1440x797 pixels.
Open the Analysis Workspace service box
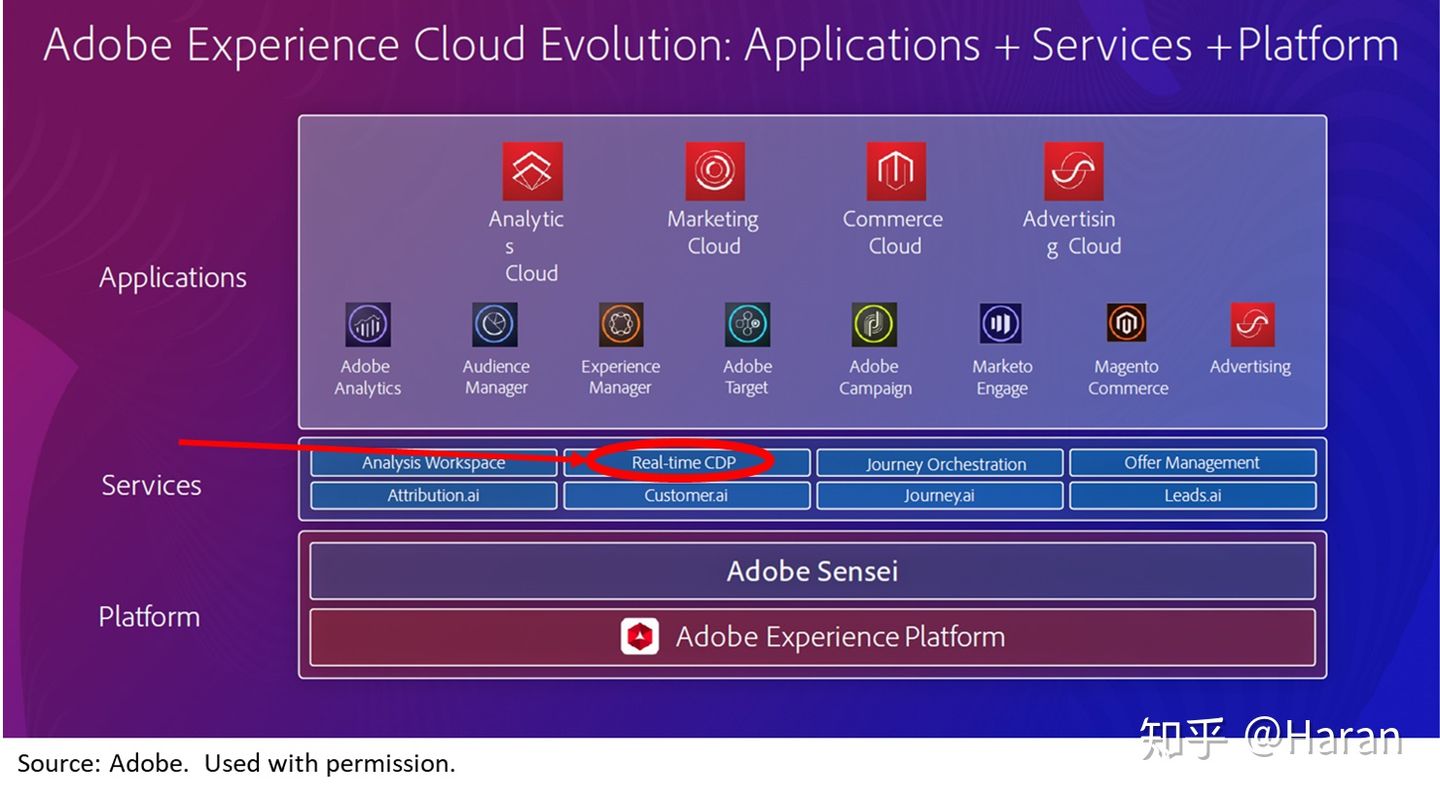click(x=434, y=463)
